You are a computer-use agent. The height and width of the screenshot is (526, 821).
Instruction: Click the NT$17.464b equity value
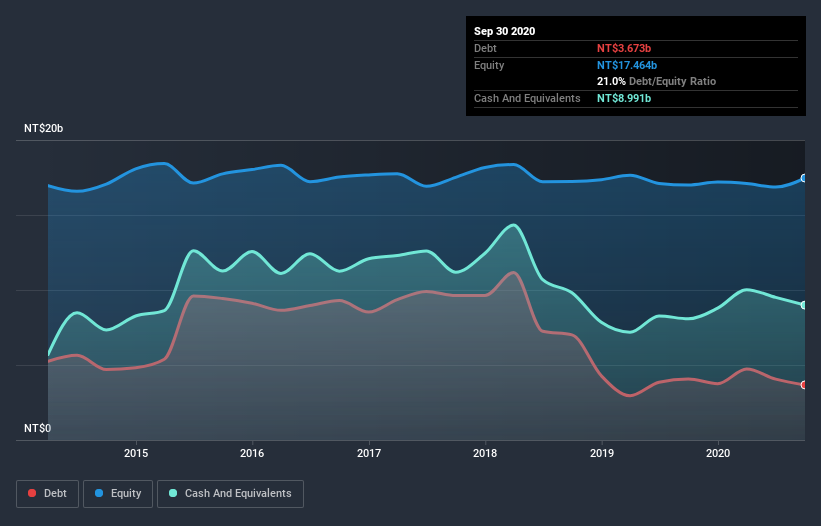click(627, 65)
